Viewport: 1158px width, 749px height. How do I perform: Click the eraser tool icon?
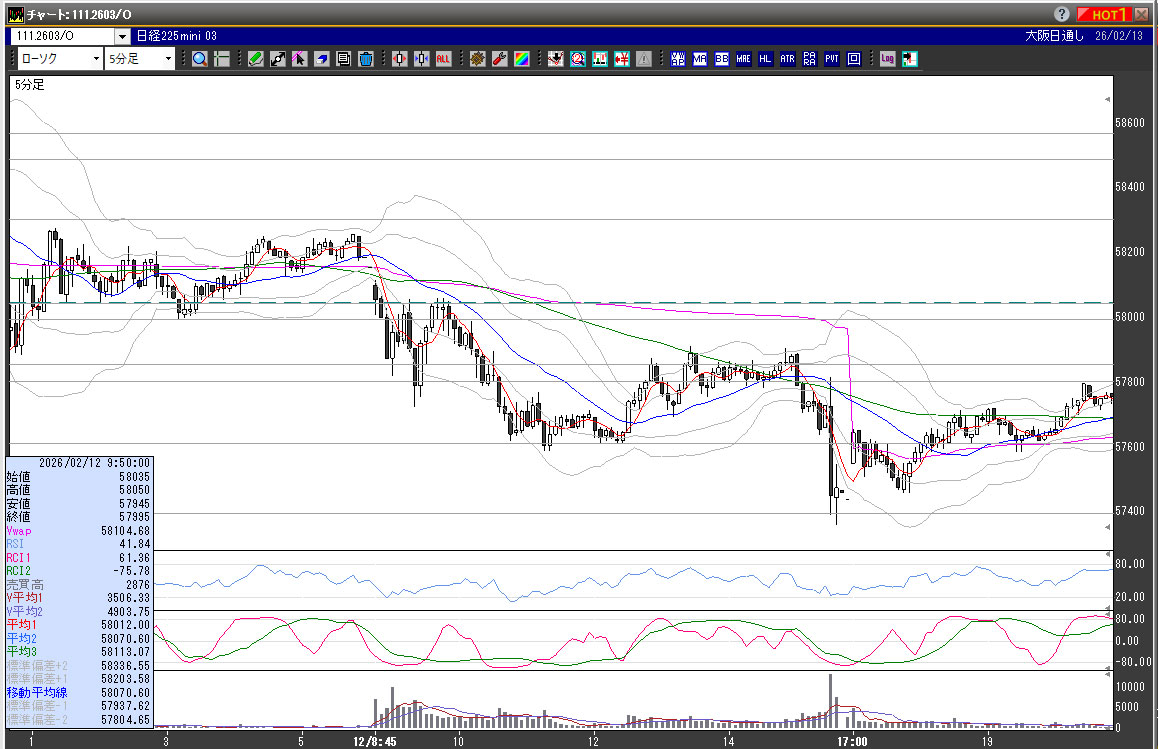tap(322, 59)
